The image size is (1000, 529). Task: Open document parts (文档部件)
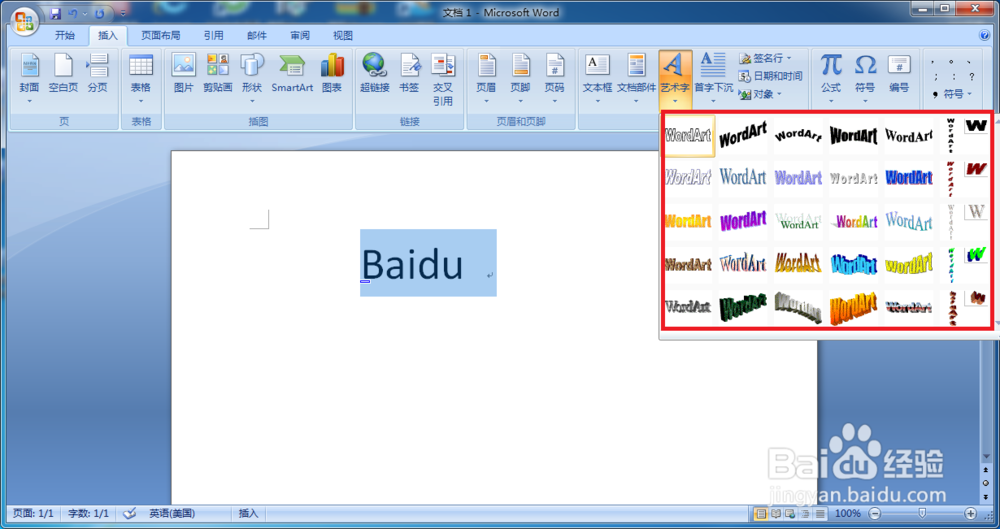tap(636, 78)
